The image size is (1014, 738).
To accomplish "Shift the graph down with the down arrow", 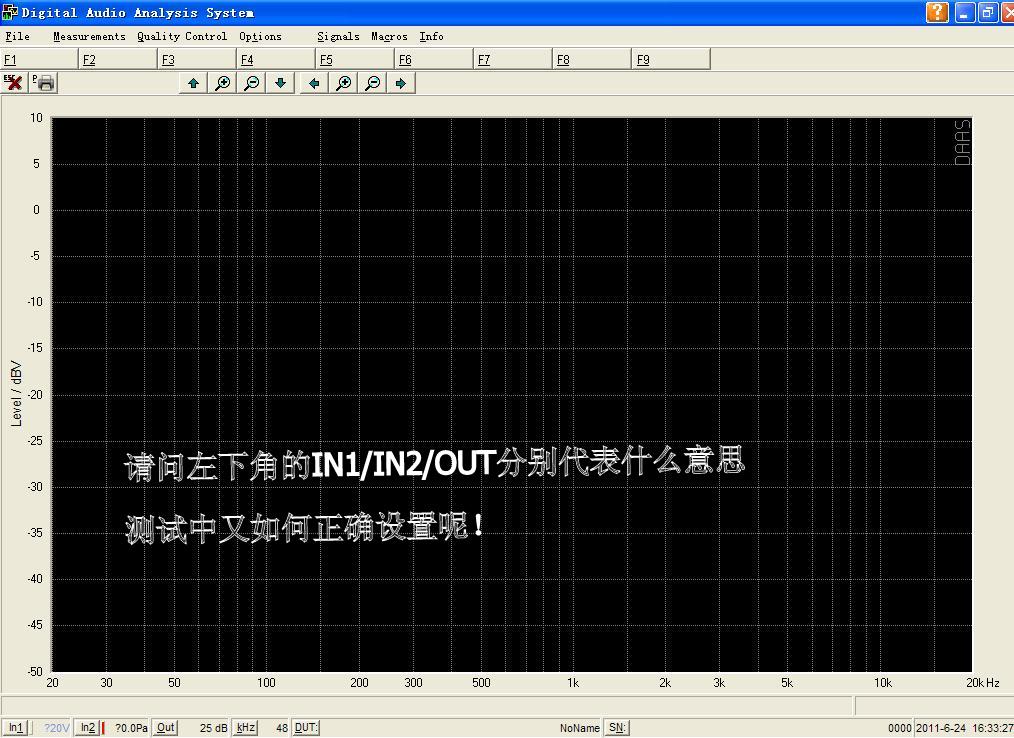I will click(281, 83).
